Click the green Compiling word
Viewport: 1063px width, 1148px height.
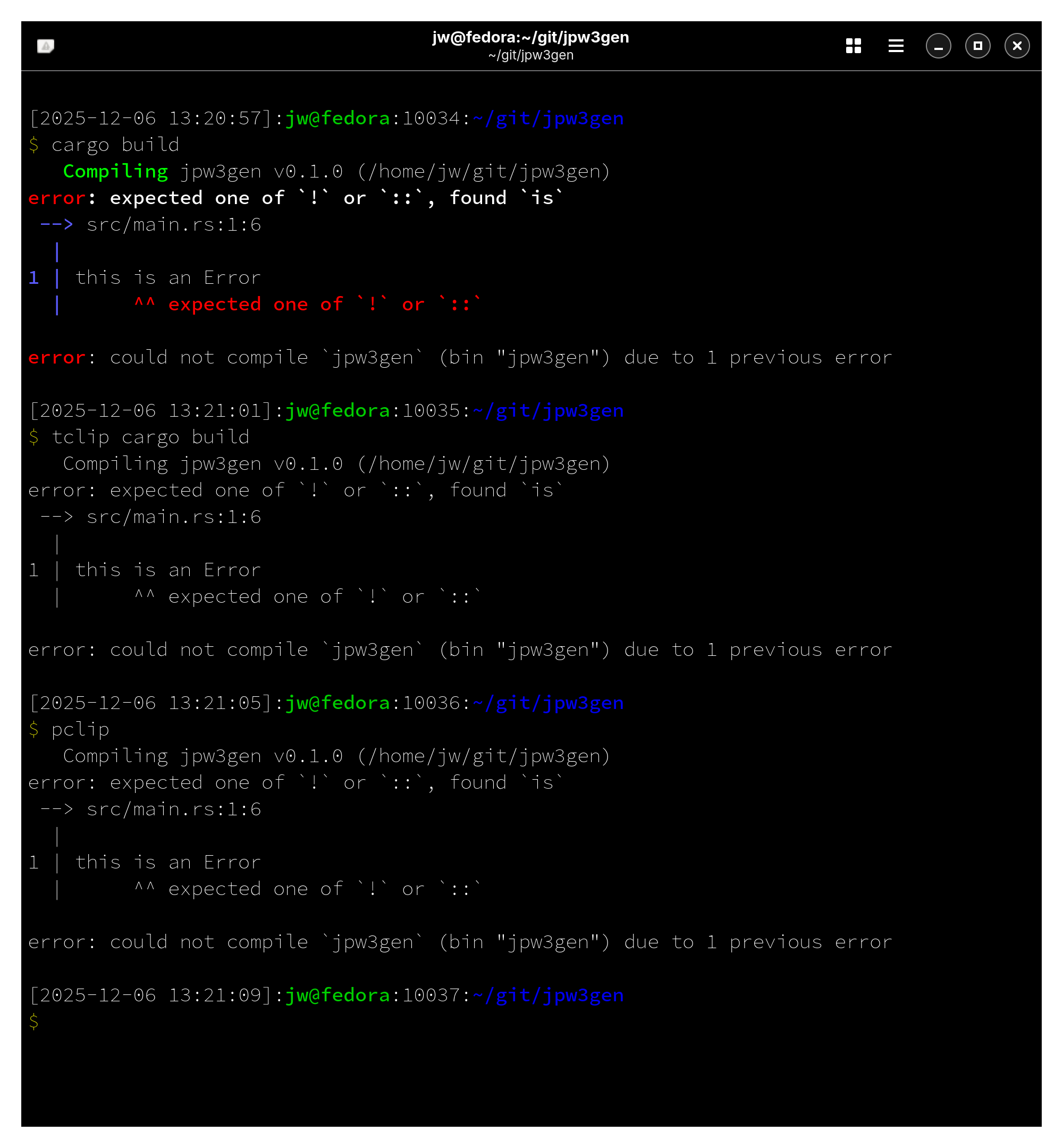(x=115, y=171)
